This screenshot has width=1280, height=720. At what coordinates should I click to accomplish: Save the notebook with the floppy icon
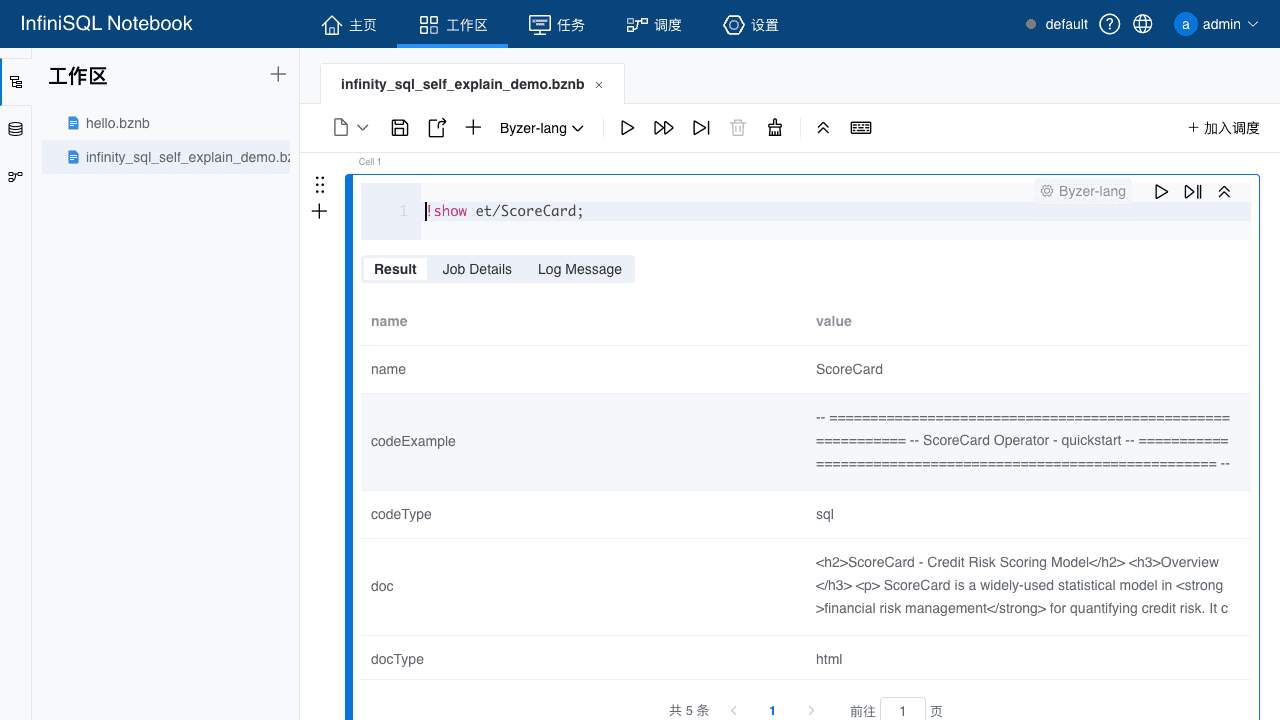pos(400,128)
